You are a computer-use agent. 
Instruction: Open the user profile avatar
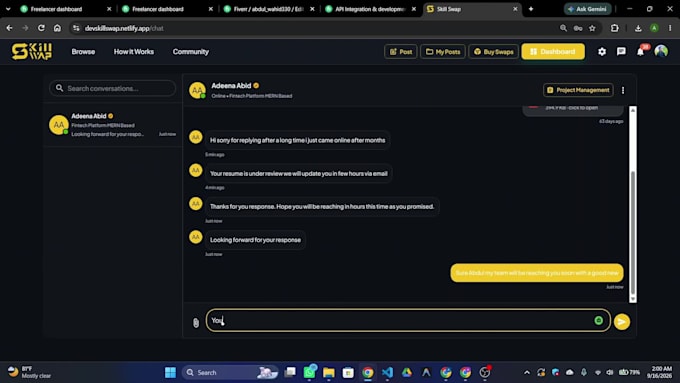click(x=661, y=52)
